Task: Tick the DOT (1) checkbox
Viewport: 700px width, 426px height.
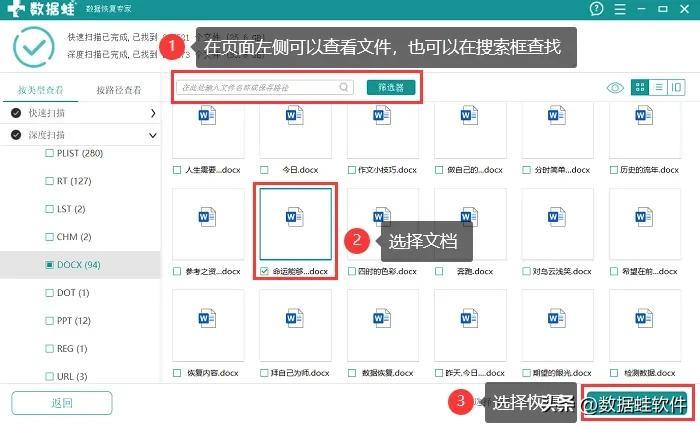Action: pos(49,293)
